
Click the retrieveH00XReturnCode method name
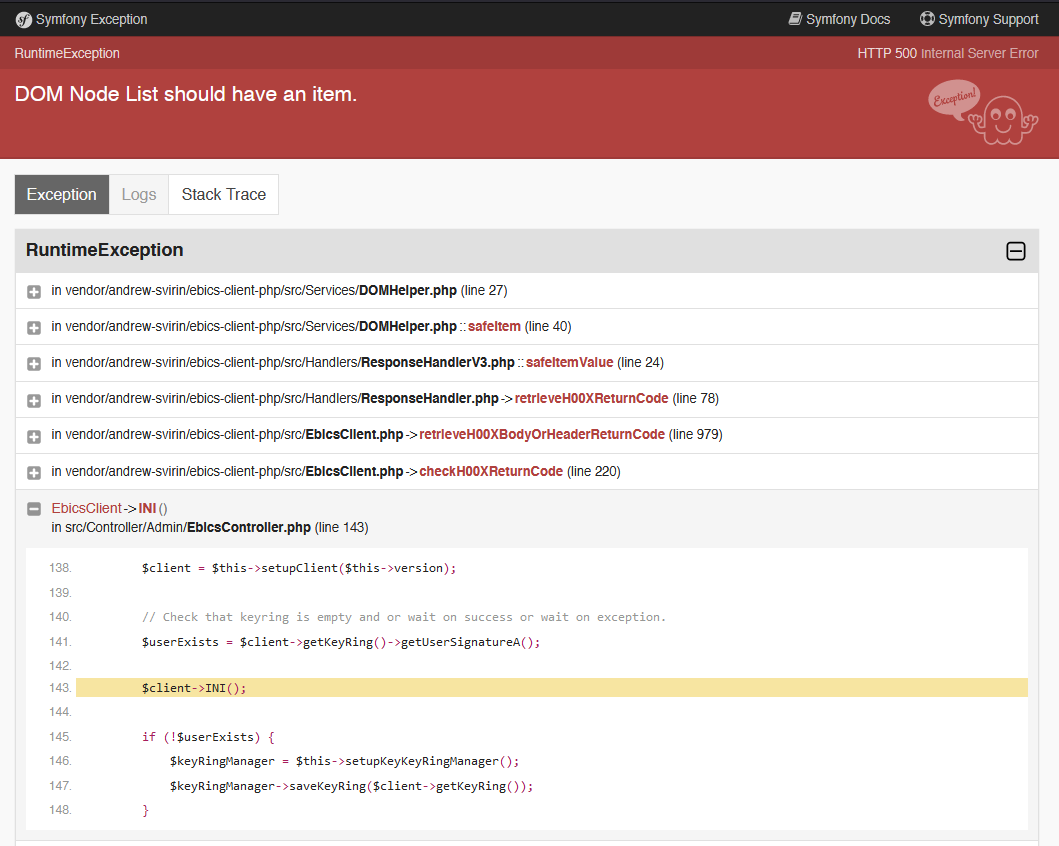click(591, 398)
